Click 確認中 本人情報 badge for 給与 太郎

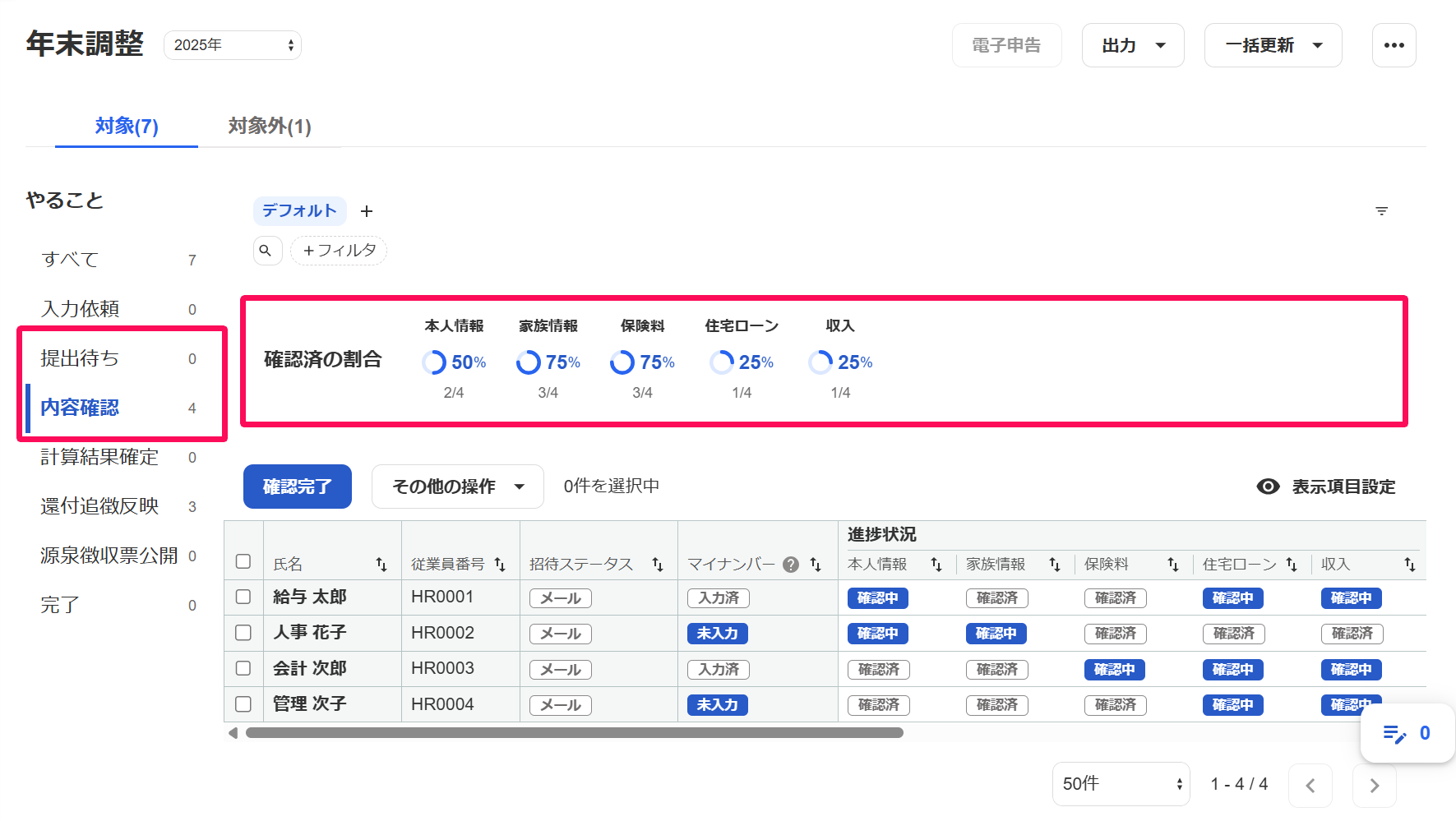coord(878,598)
